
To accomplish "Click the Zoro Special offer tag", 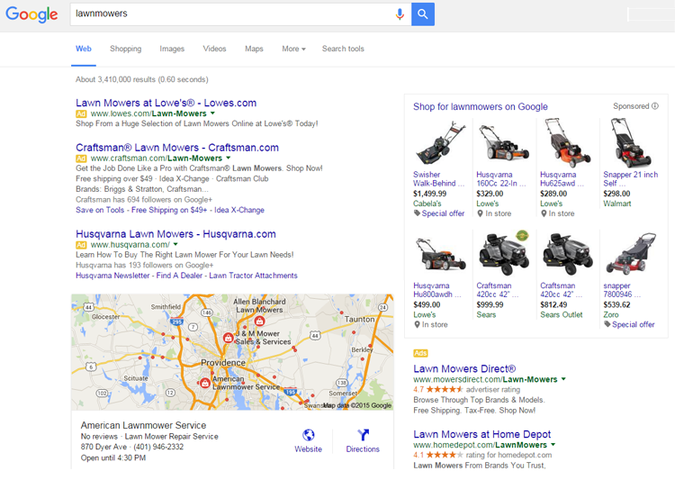I will pos(629,325).
